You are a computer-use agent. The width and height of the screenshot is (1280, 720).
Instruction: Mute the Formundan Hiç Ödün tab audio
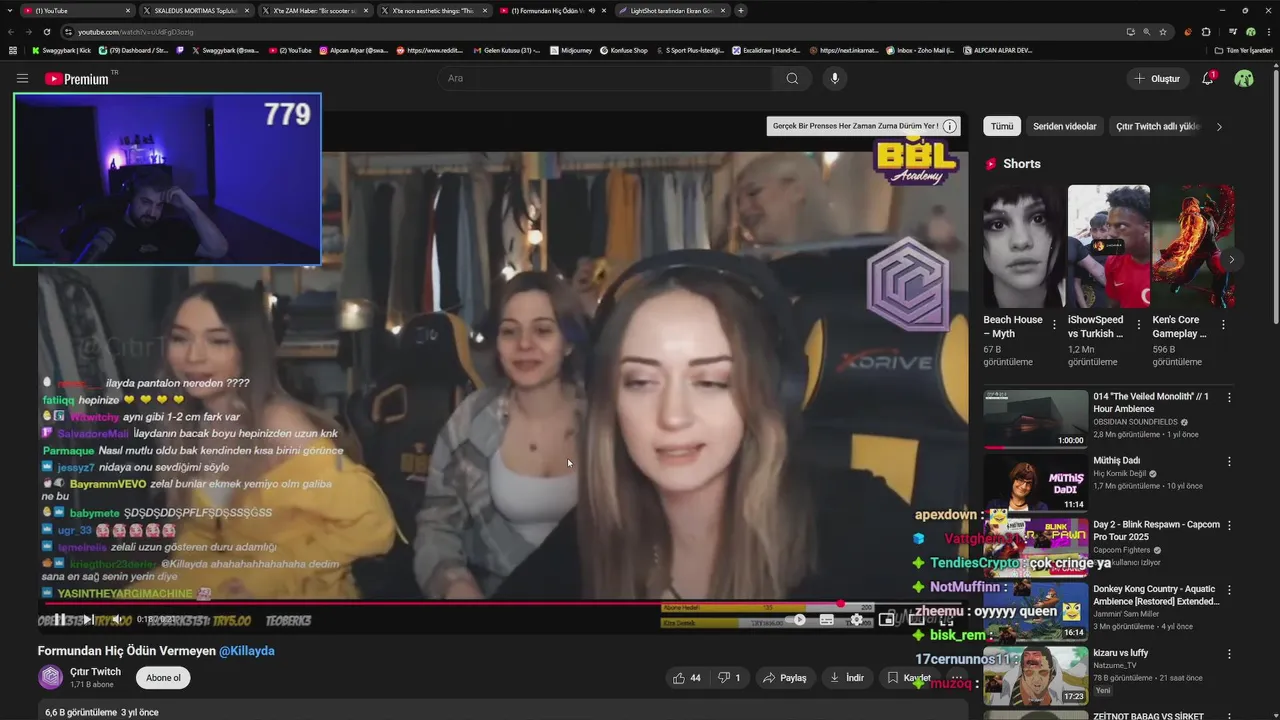[592, 11]
